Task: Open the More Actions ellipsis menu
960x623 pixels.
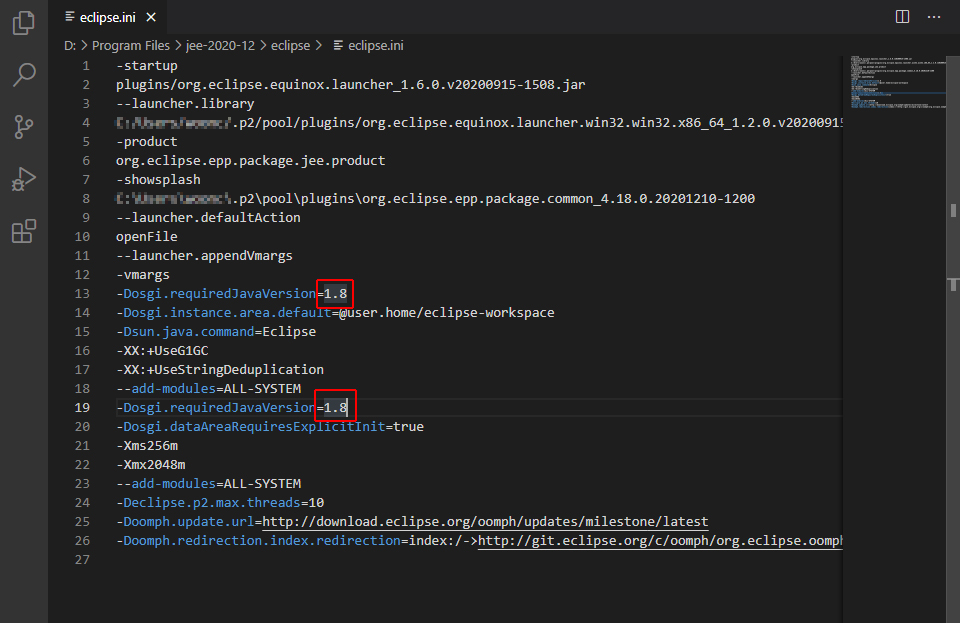Action: pos(934,17)
